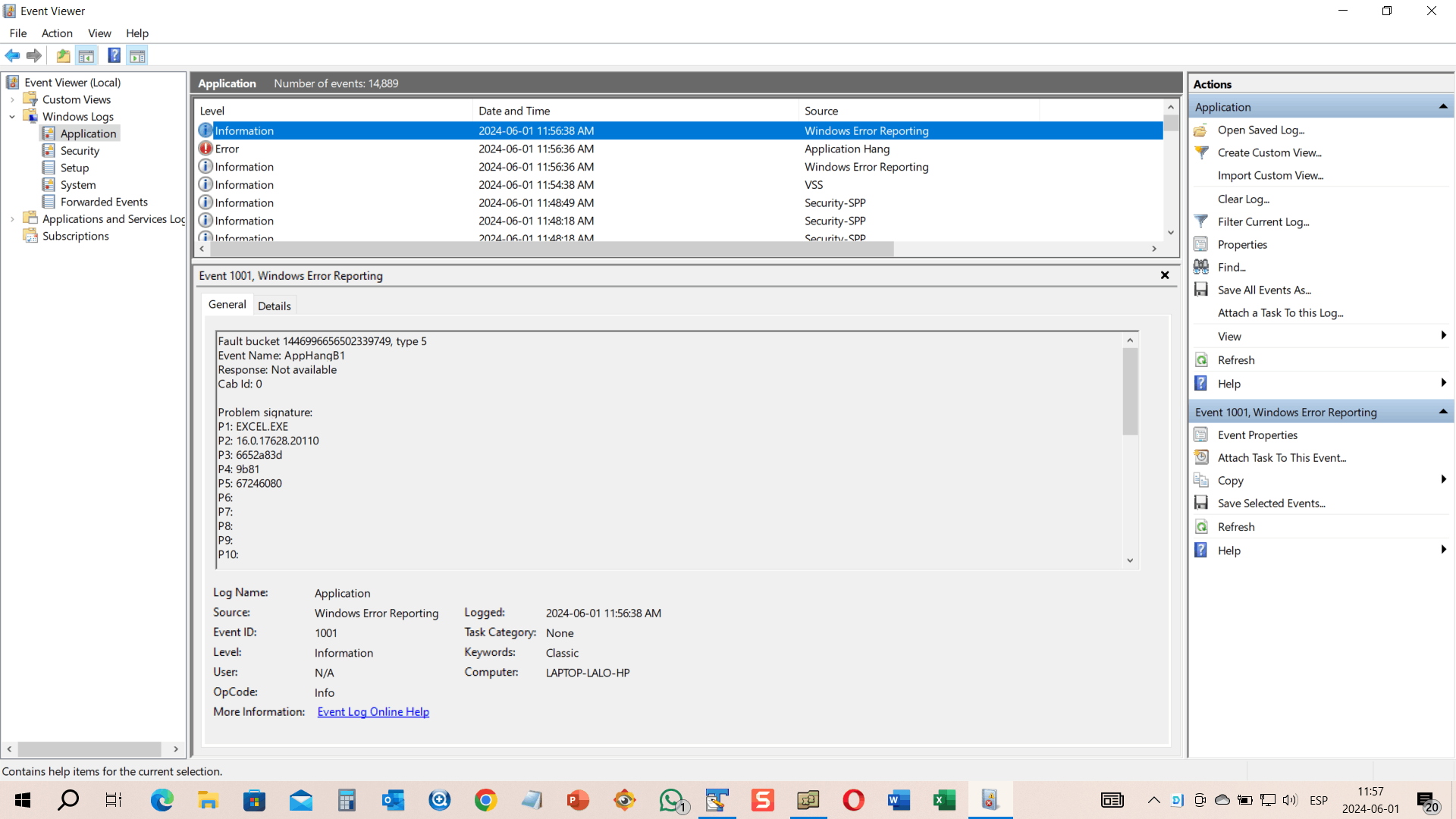
Task: Click the Find binoculars action
Action: (1232, 267)
